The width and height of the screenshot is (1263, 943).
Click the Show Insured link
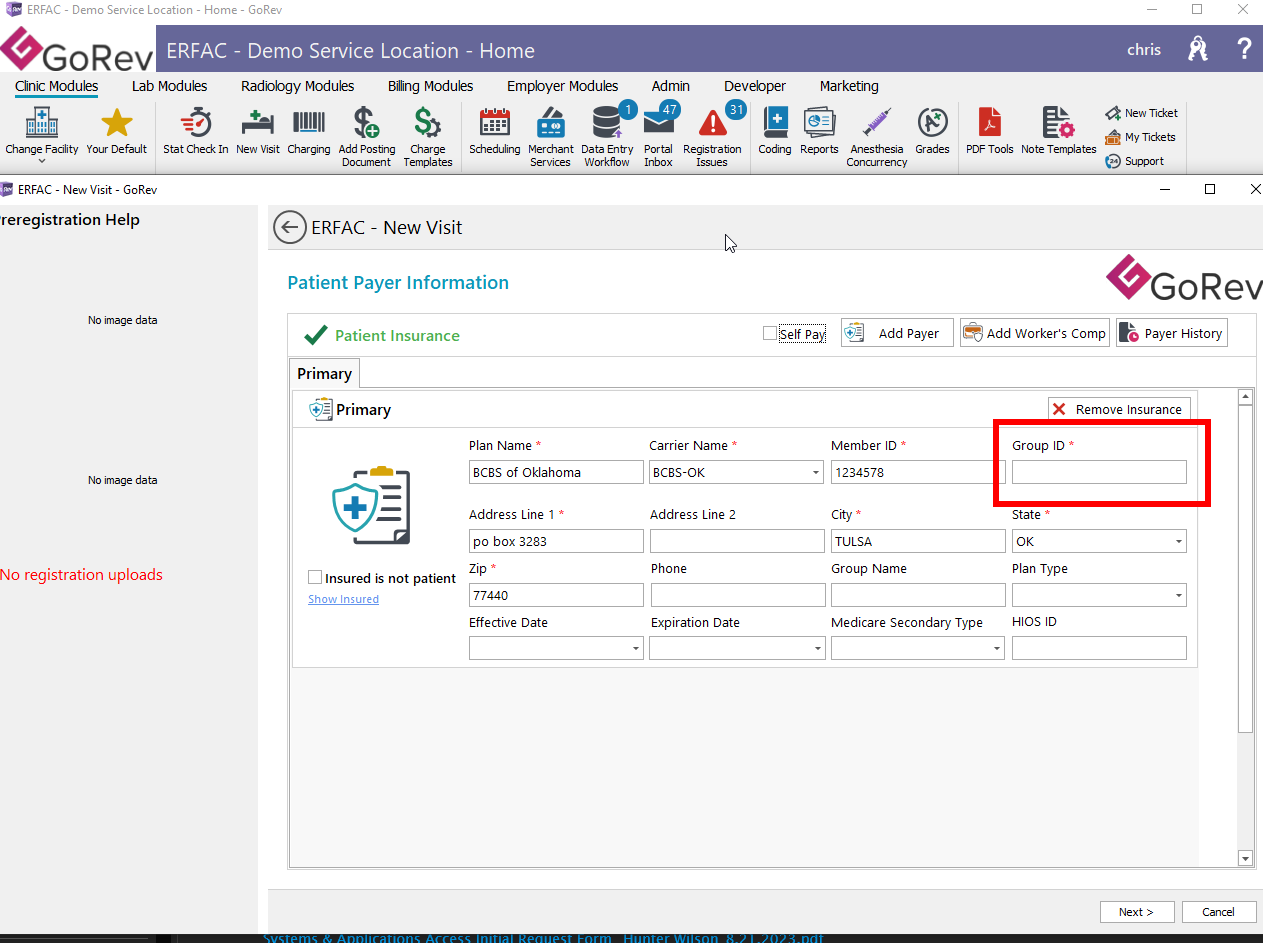tap(343, 599)
